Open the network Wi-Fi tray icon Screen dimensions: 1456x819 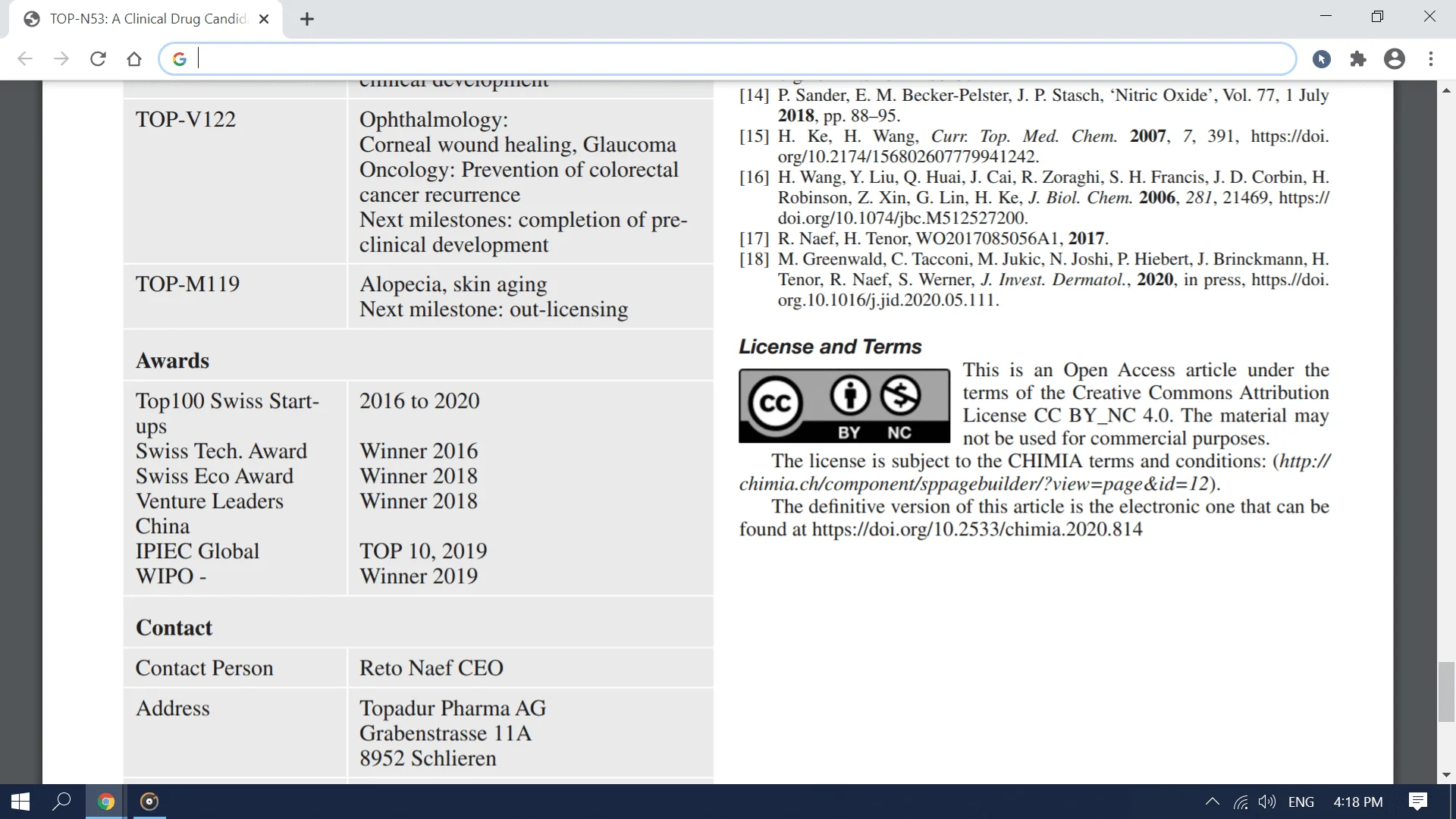coord(1241,802)
